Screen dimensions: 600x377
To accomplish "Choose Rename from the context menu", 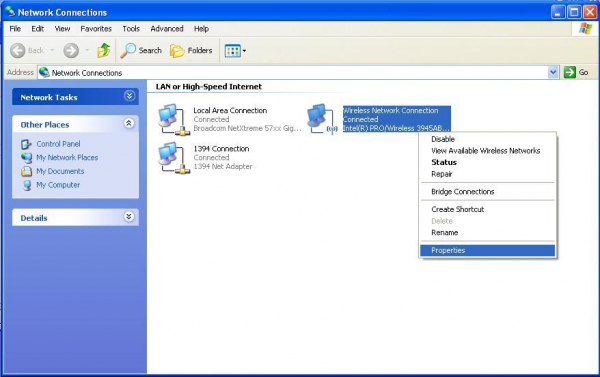I will click(x=487, y=233).
